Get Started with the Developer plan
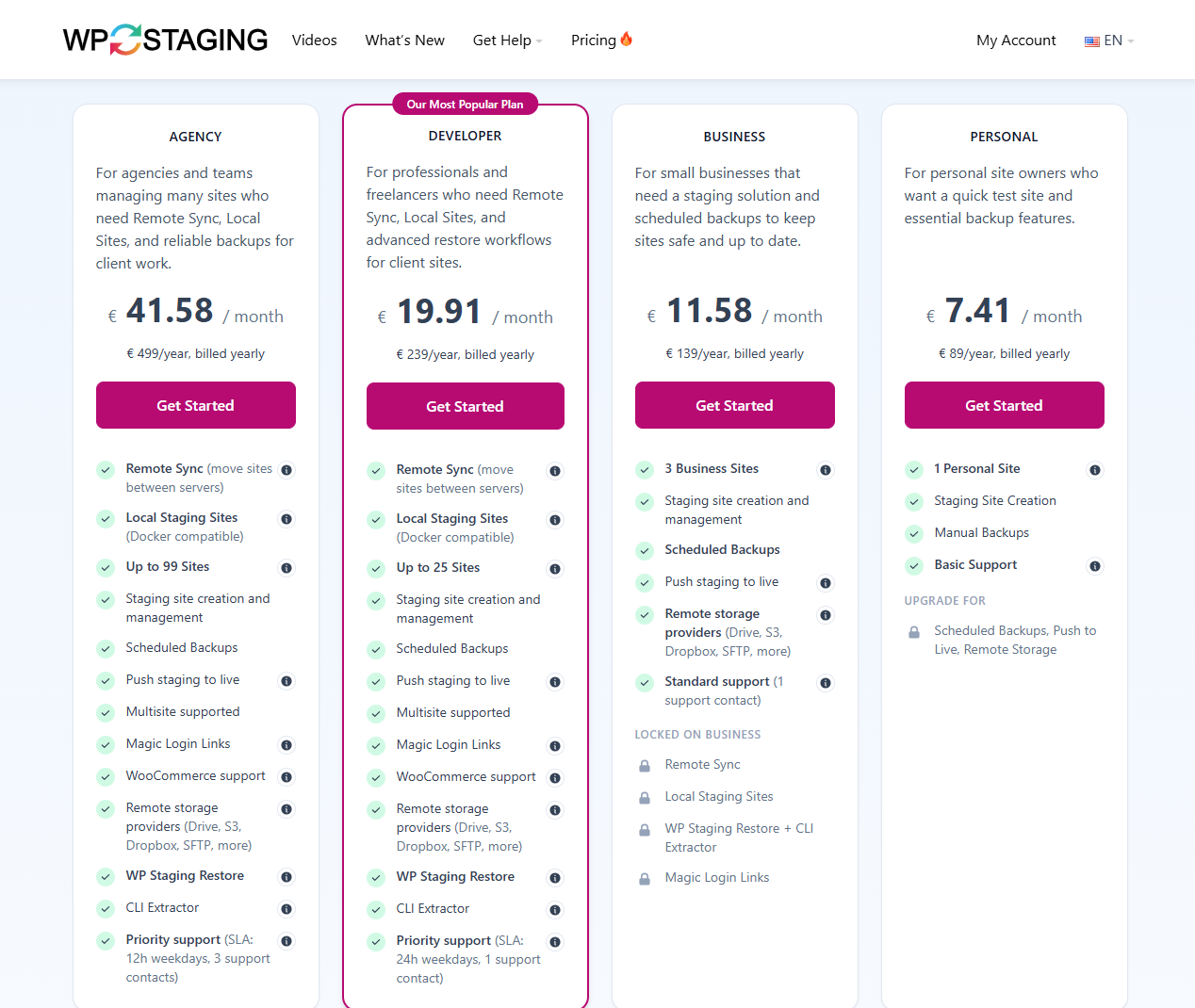 click(x=466, y=406)
